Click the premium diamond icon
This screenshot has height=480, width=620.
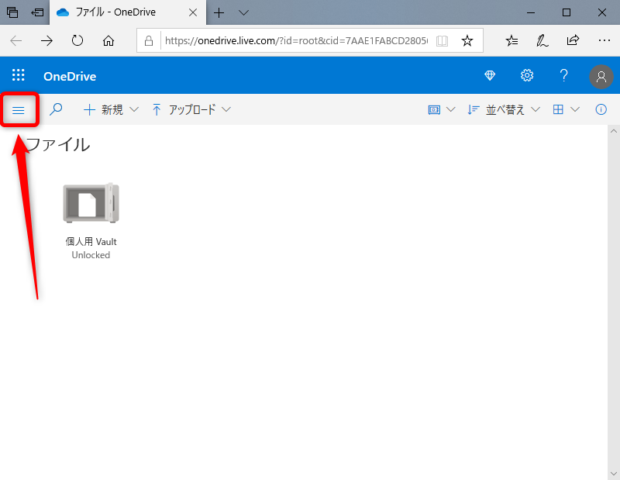click(490, 75)
